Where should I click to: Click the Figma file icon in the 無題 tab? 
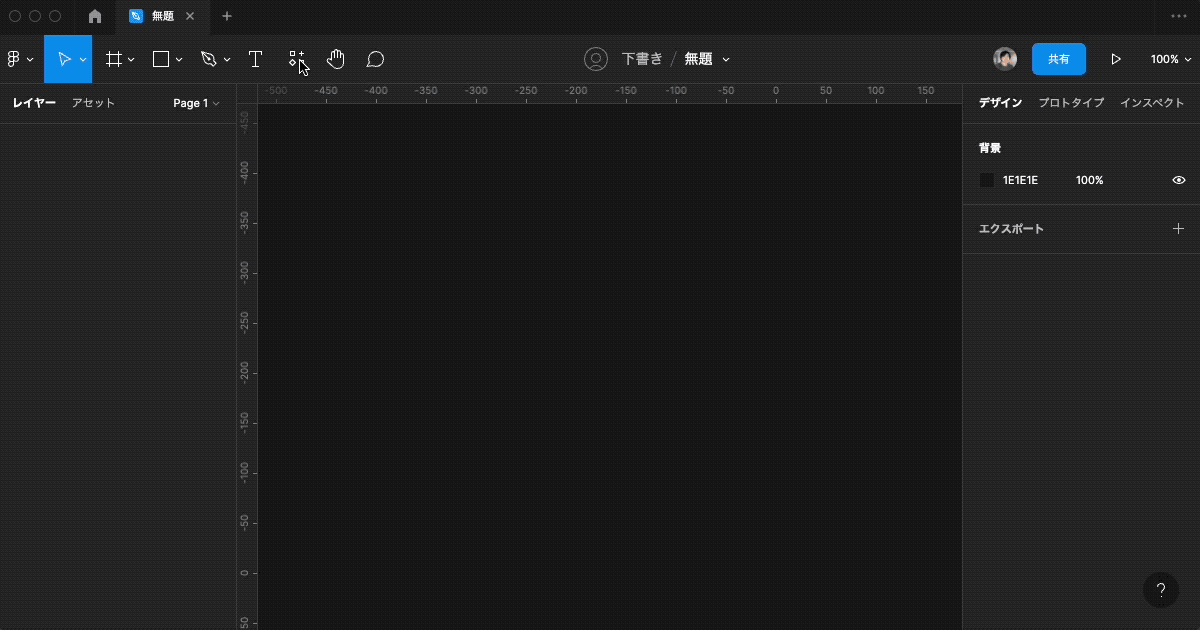pos(136,16)
